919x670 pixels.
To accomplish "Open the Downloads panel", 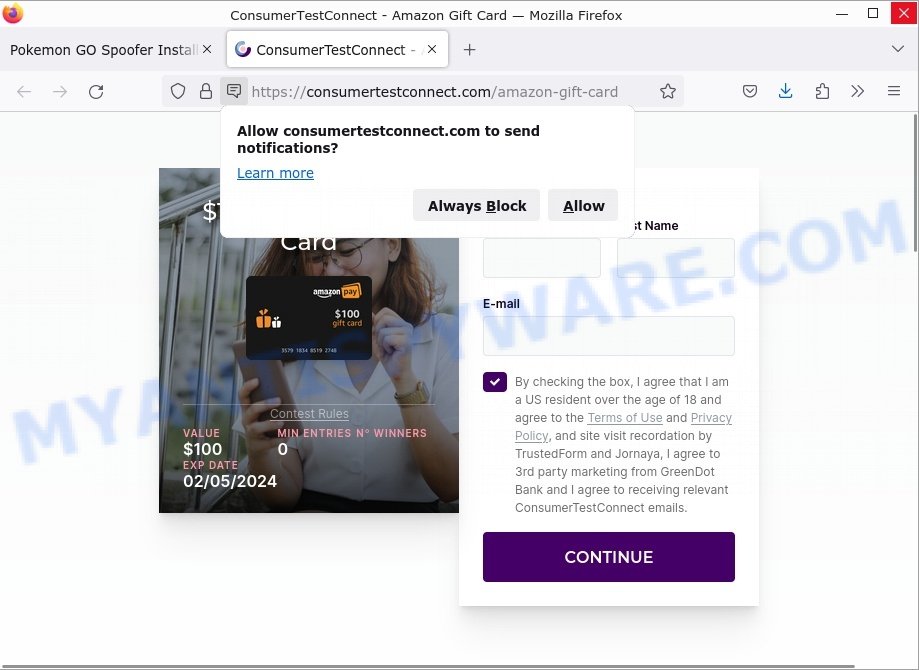I will [785, 91].
